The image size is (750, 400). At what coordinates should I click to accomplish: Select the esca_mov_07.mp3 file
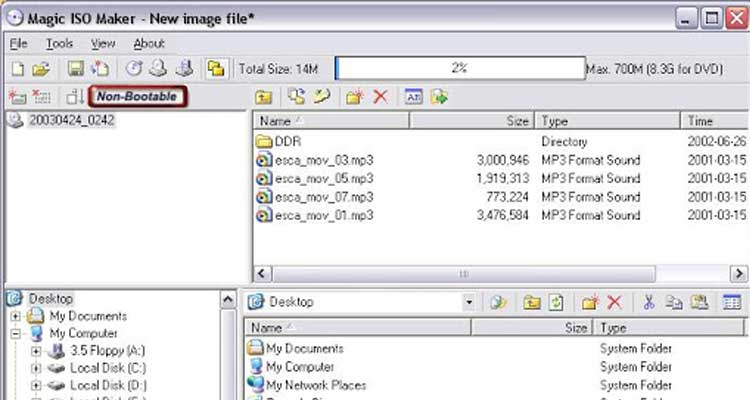[x=324, y=197]
